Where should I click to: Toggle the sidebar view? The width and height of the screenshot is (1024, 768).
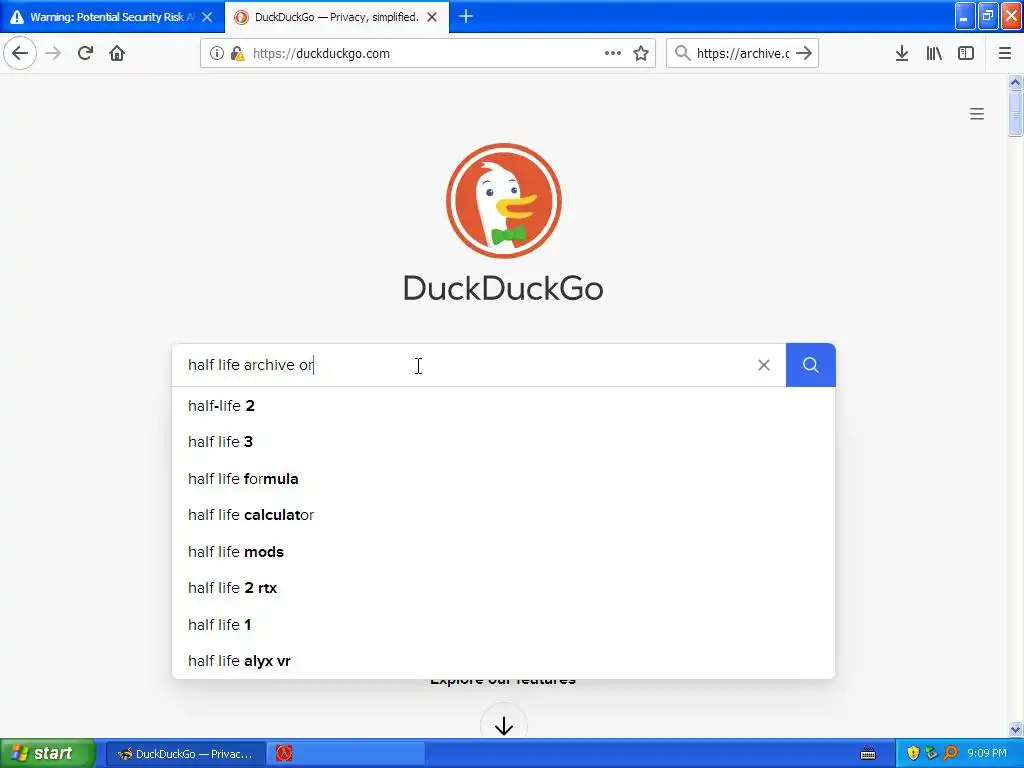point(966,53)
